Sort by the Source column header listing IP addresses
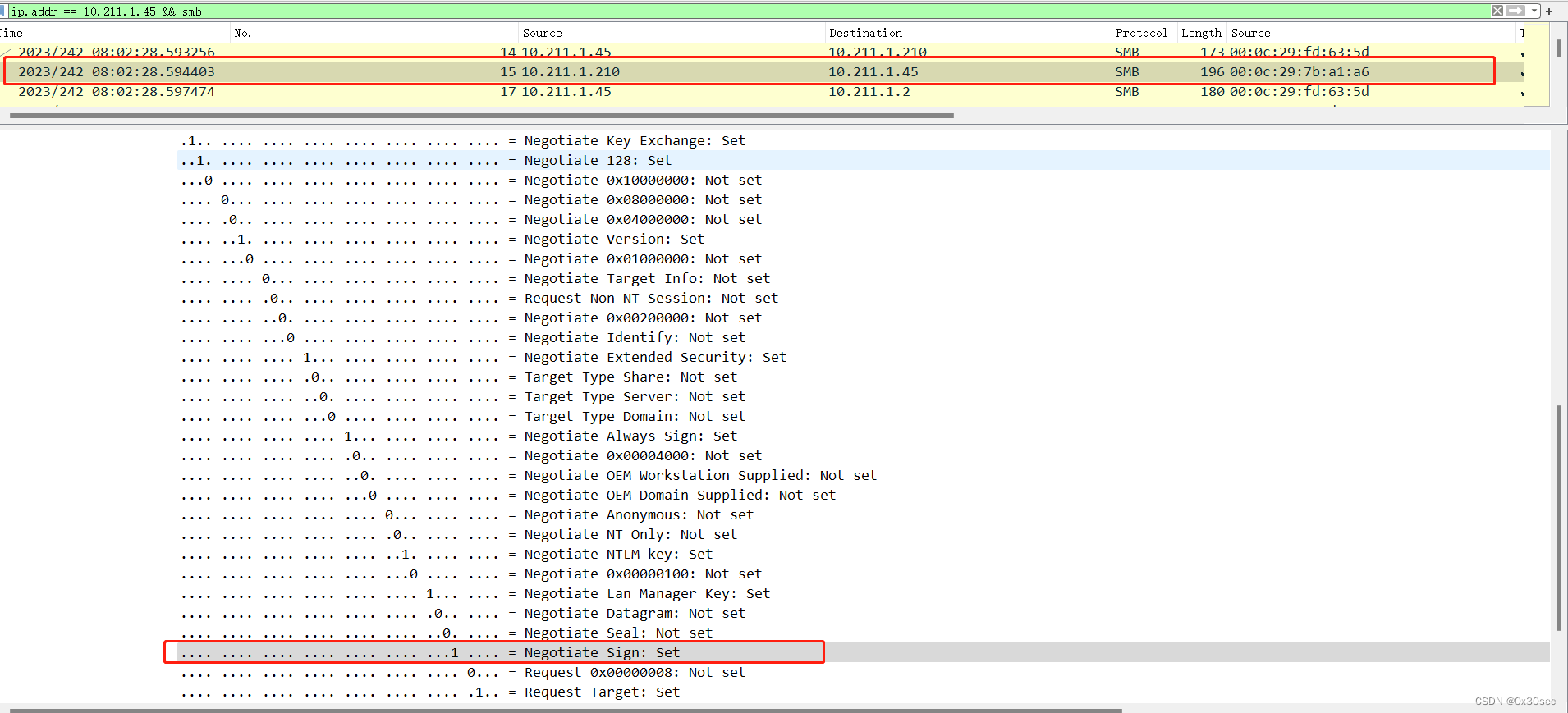The height and width of the screenshot is (713, 1568). point(672,33)
